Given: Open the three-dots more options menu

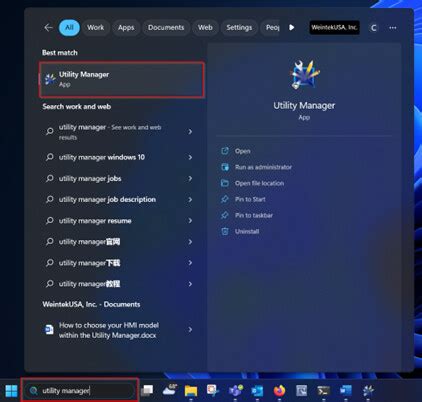Looking at the screenshot, I should pyautogui.click(x=393, y=28).
